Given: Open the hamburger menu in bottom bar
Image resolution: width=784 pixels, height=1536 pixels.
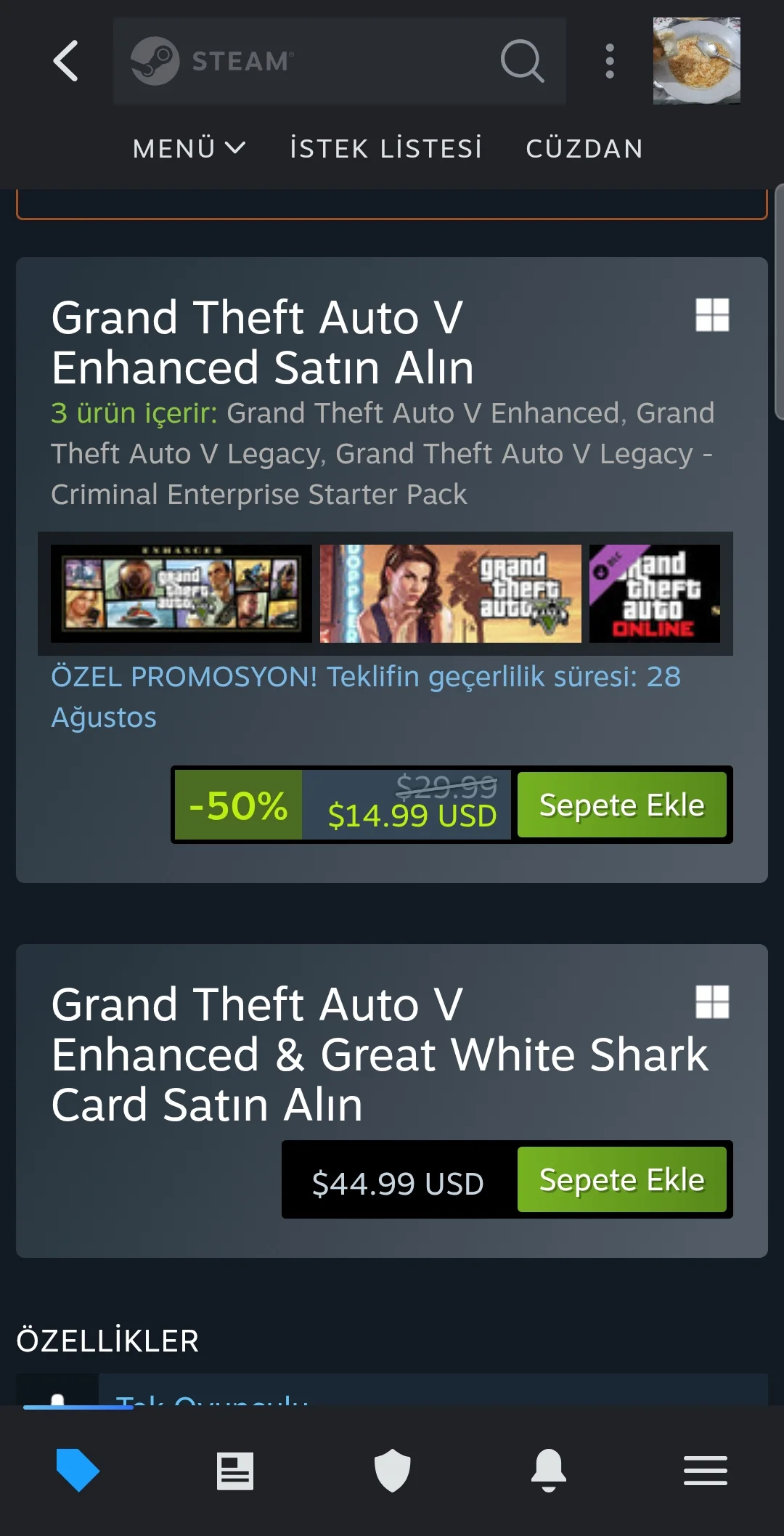Looking at the screenshot, I should pyautogui.click(x=706, y=1471).
